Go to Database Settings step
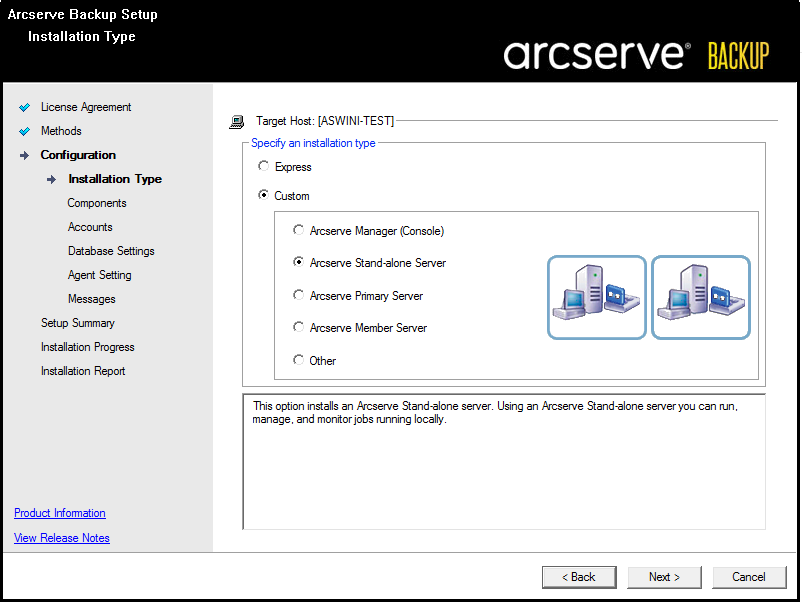The height and width of the screenshot is (604, 802). click(x=111, y=252)
